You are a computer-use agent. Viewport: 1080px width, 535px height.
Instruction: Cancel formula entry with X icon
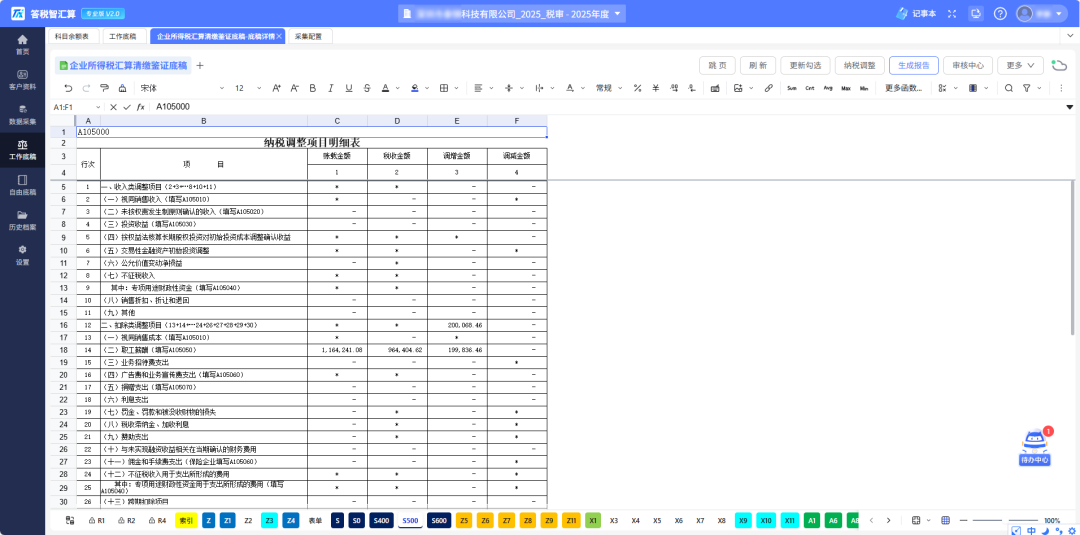coord(113,107)
